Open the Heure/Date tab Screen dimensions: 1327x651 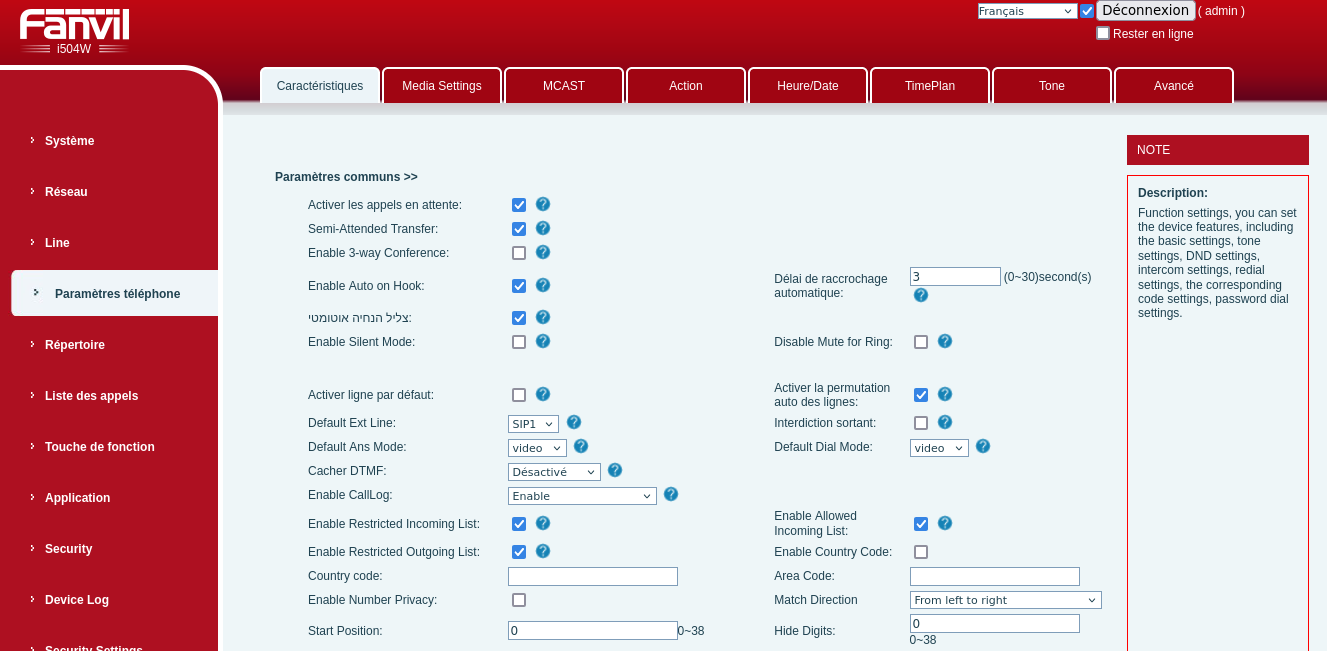pos(808,86)
